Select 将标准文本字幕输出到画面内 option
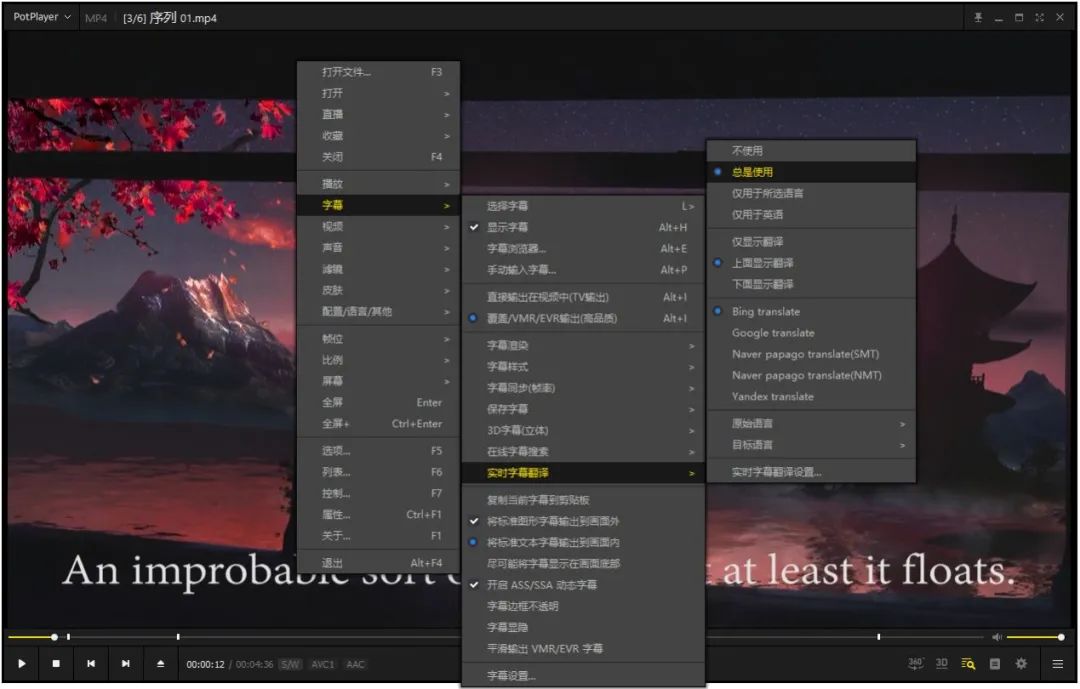Viewport: 1080px width, 689px height. click(583, 542)
